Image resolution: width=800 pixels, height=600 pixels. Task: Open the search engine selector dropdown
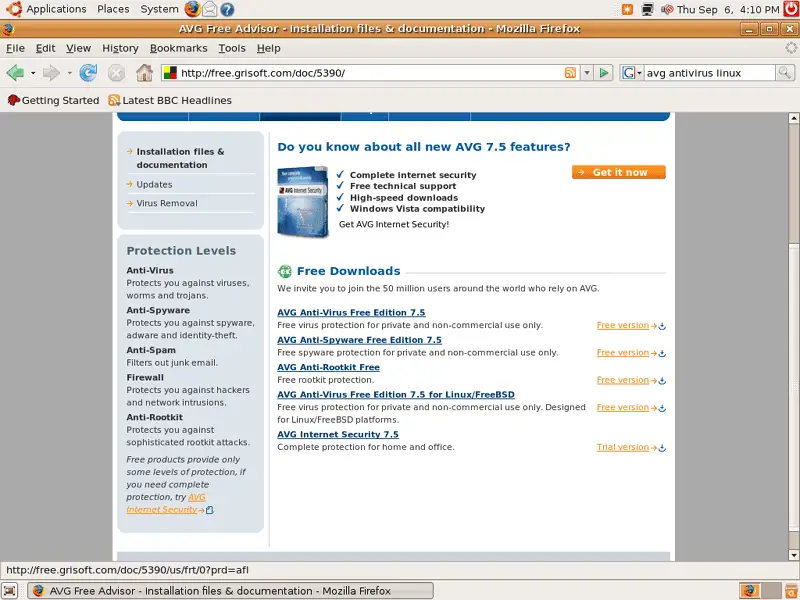[x=632, y=73]
